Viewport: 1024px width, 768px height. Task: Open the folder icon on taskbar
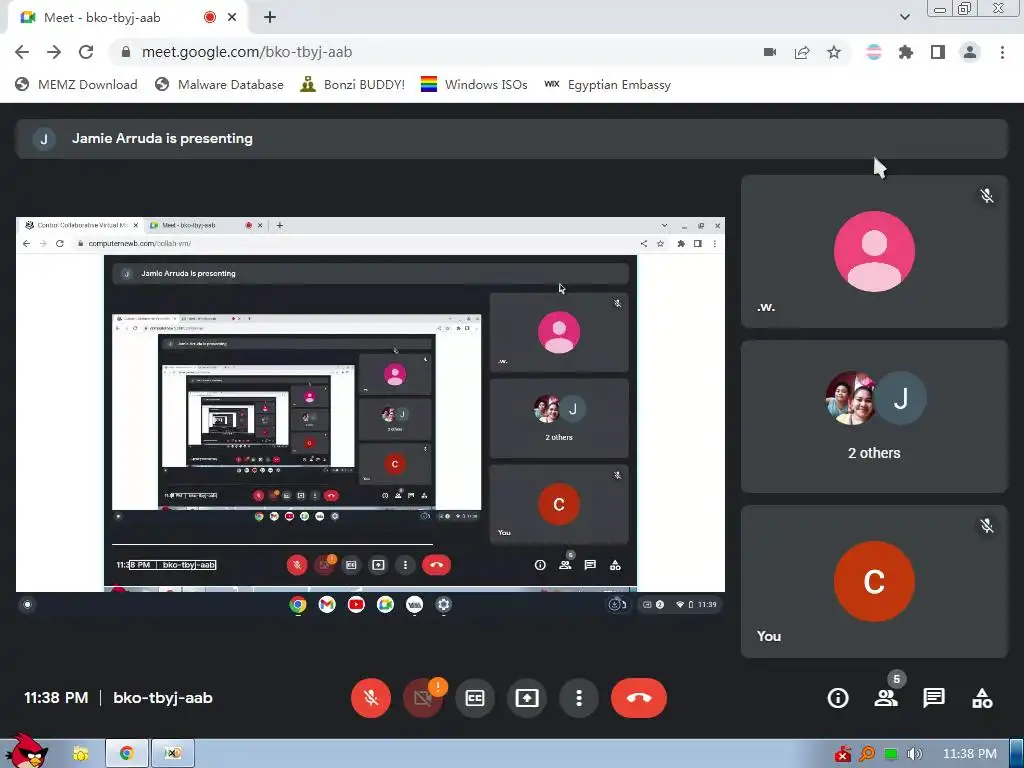pos(80,754)
